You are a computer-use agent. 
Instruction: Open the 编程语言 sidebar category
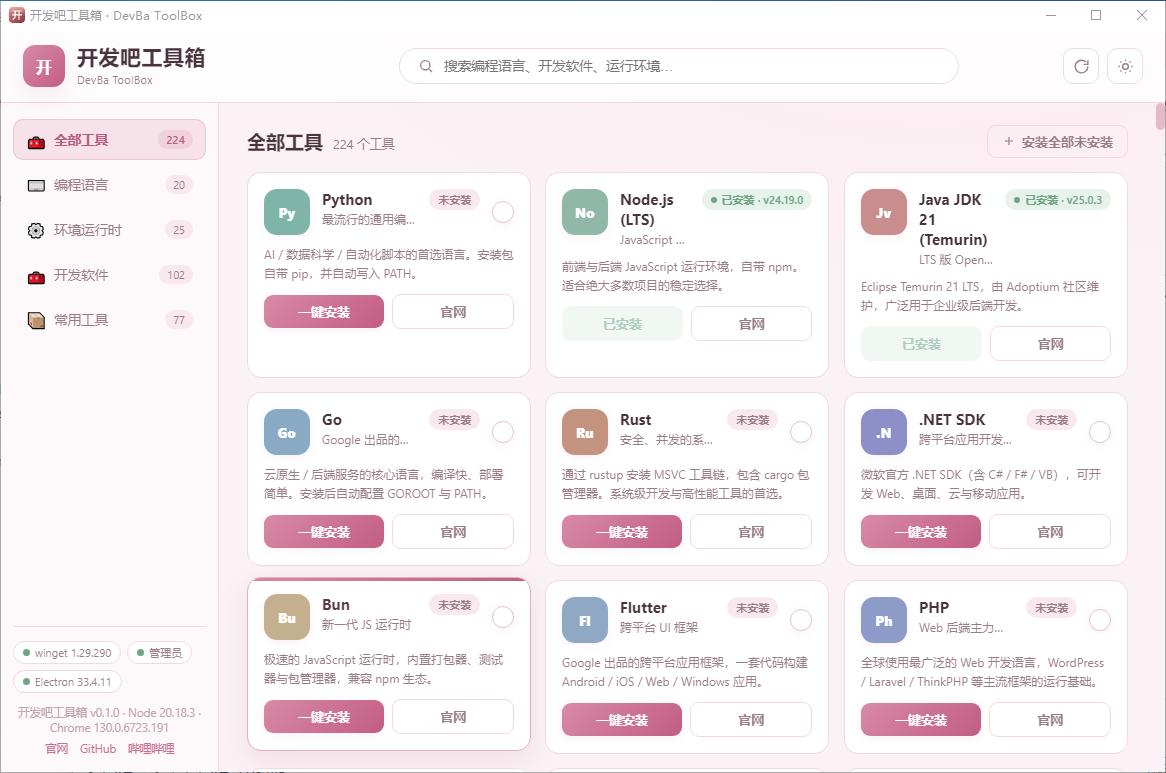pos(109,185)
